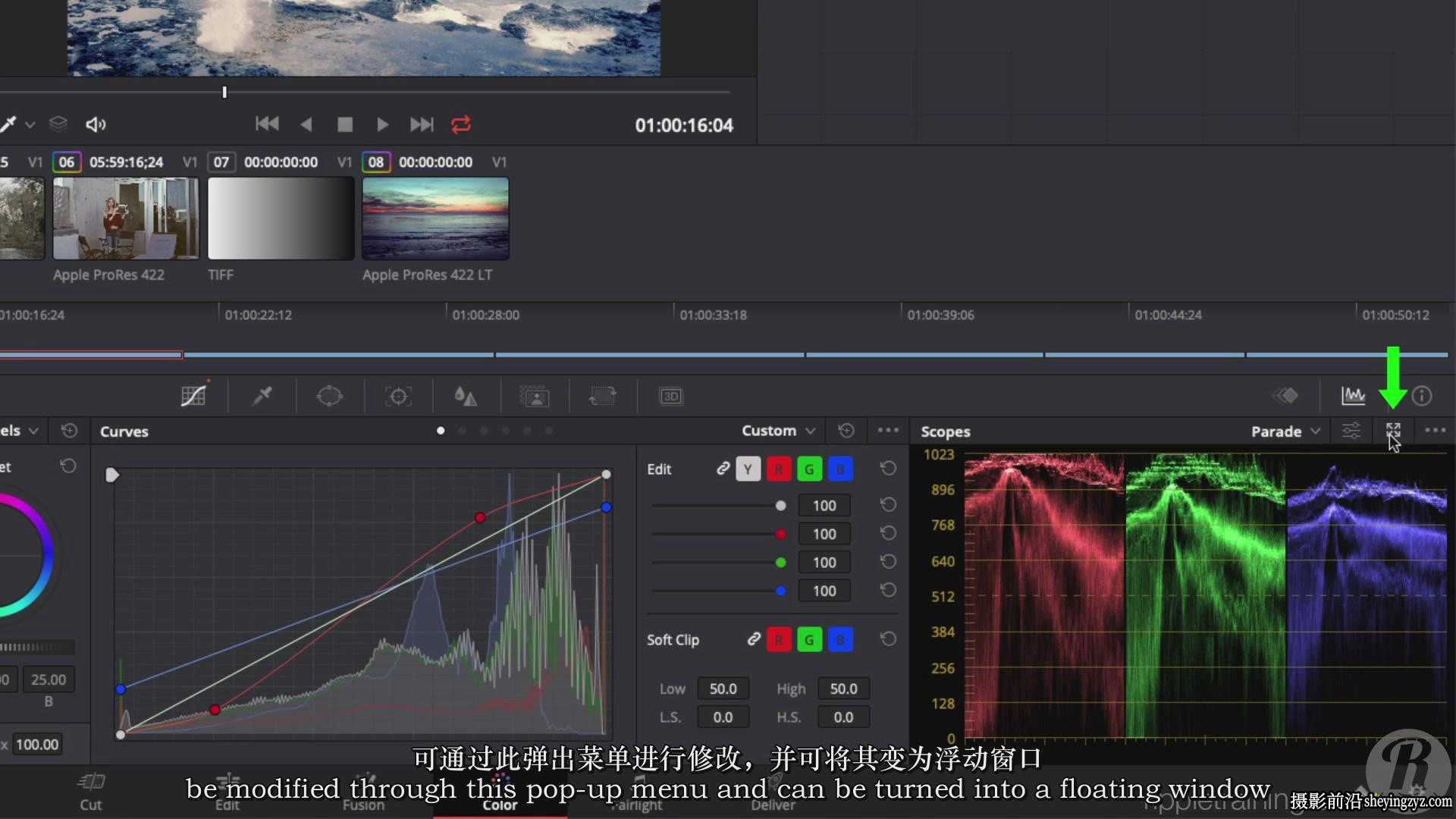Jump to first frame
The width and height of the screenshot is (1456, 819).
pyautogui.click(x=267, y=124)
